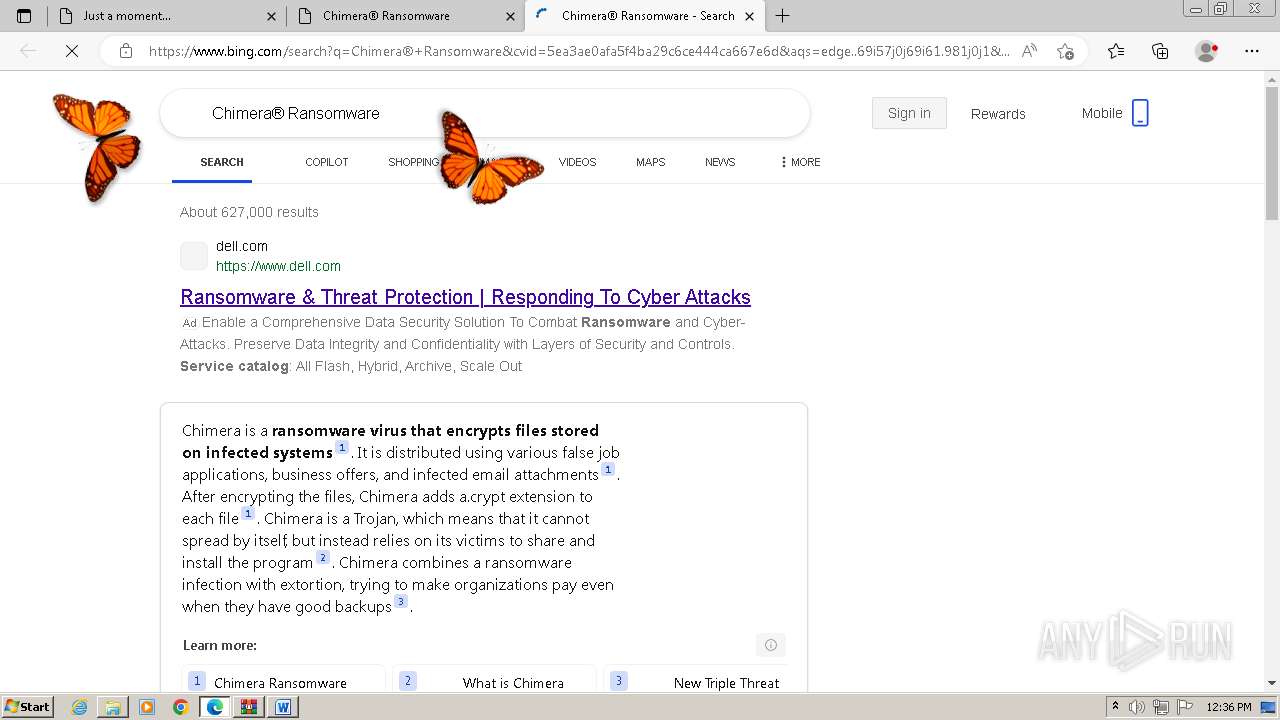Show hidden tray icons arrow

click(x=1115, y=707)
